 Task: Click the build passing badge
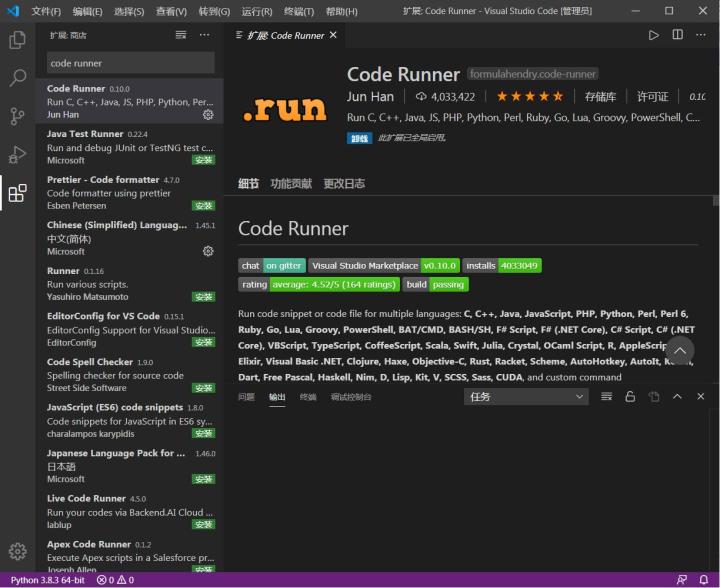[x=436, y=285]
